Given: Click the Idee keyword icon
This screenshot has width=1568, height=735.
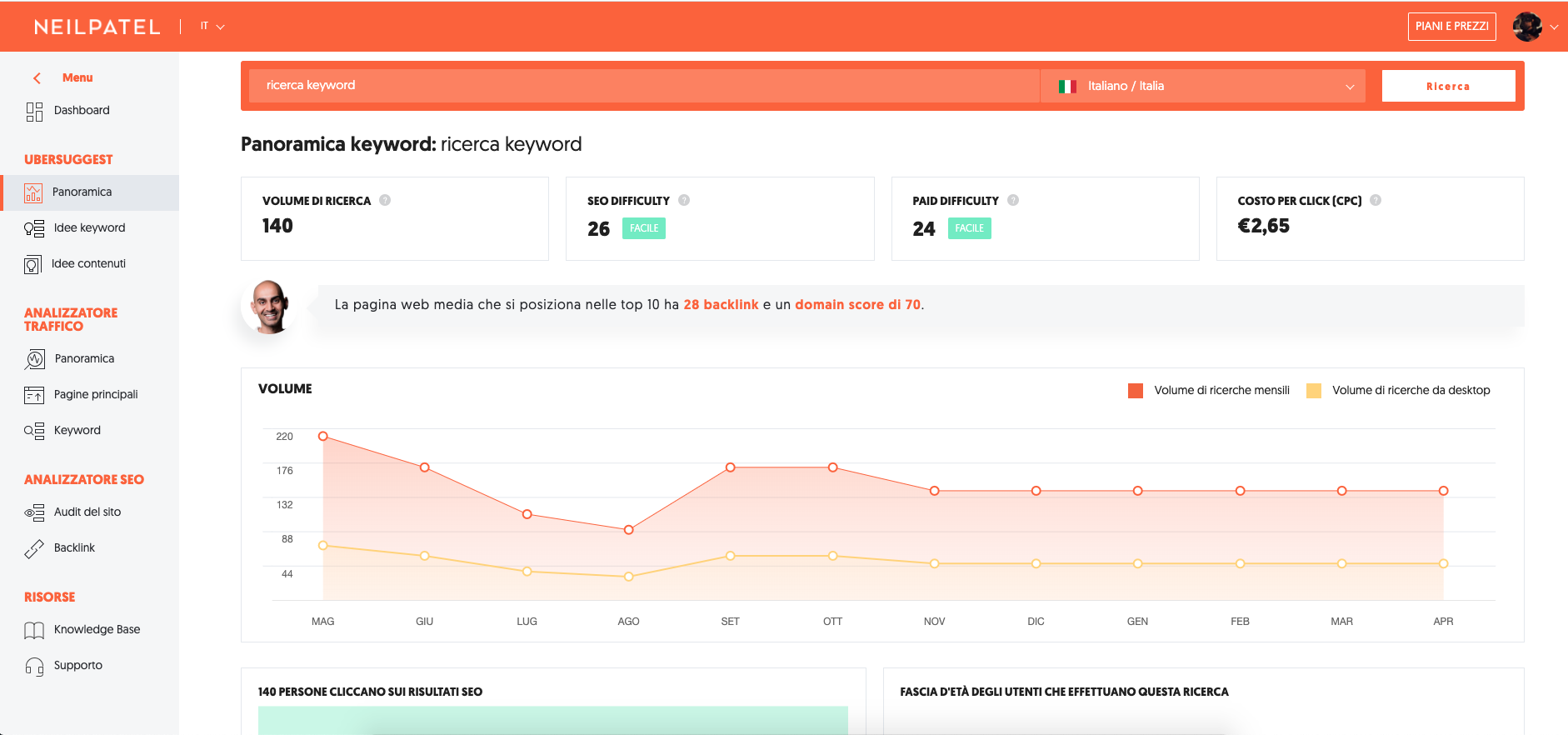Looking at the screenshot, I should click(34, 228).
